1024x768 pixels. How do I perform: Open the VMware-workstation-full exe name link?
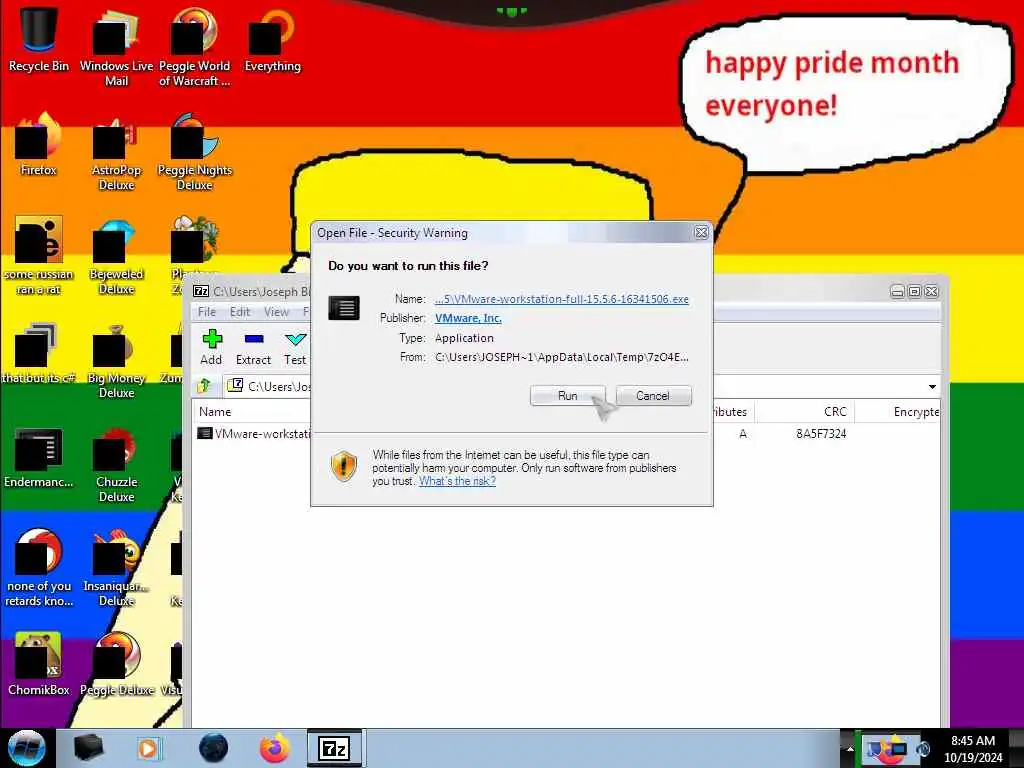(x=562, y=299)
